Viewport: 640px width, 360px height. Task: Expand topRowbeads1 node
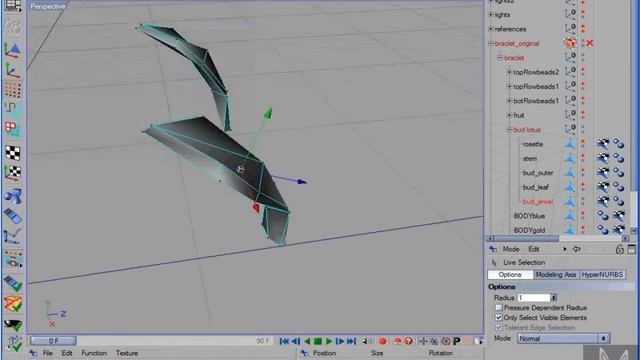pyautogui.click(x=509, y=87)
